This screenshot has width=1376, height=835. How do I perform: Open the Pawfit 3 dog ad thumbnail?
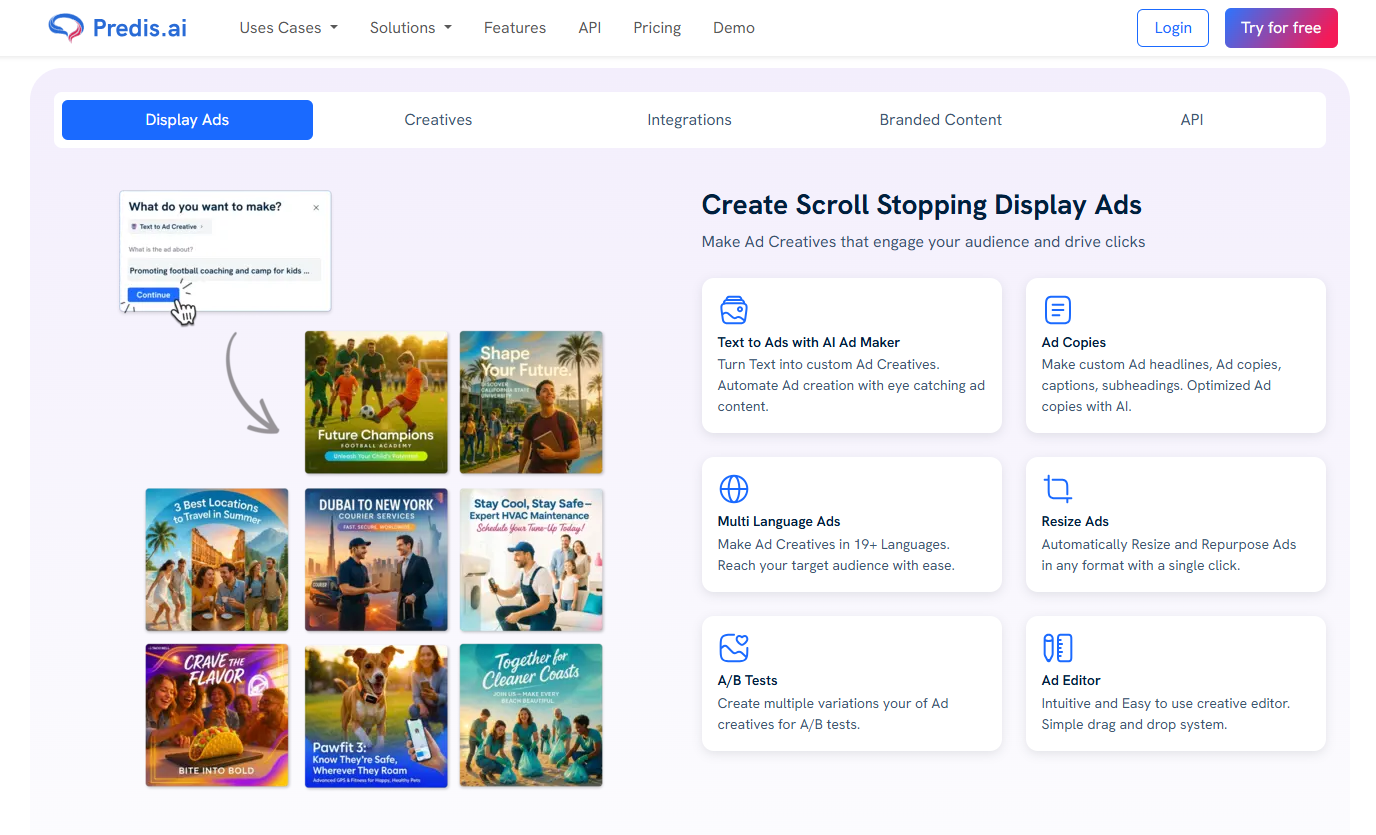point(376,715)
